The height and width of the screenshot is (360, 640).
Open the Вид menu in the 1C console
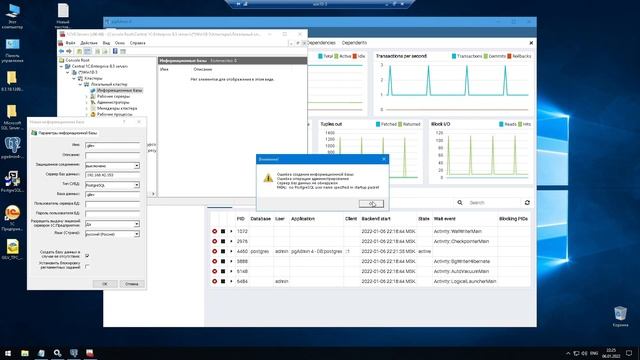106,43
